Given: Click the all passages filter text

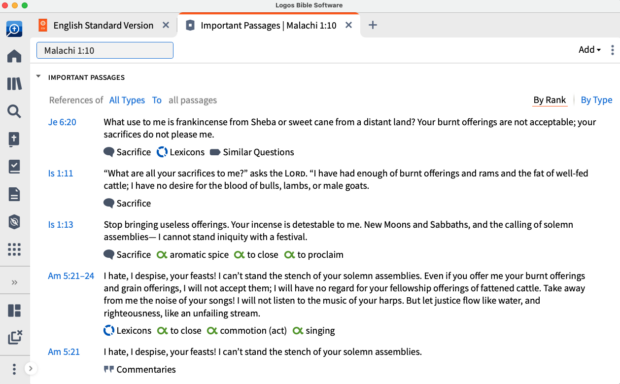Looking at the screenshot, I should pyautogui.click(x=193, y=100).
